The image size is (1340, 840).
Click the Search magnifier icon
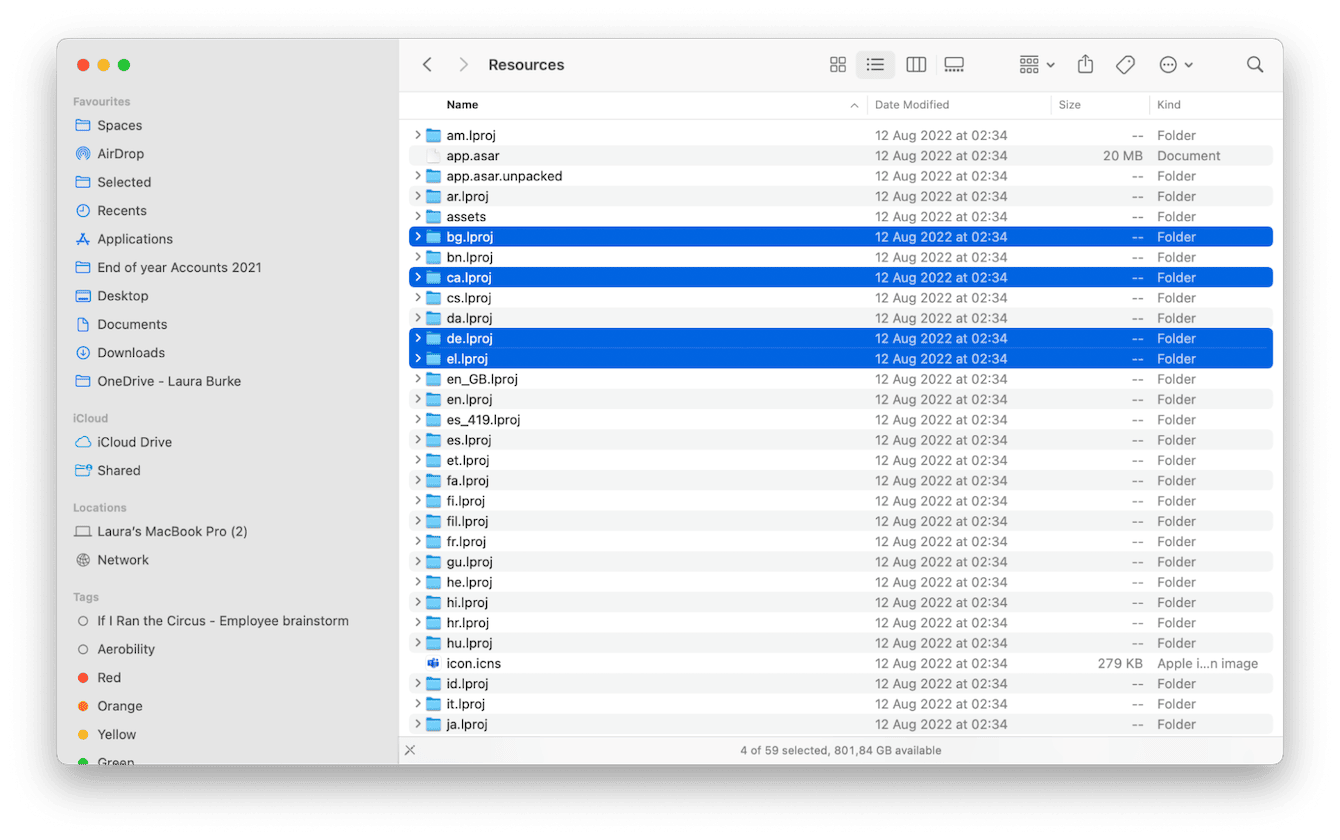[x=1255, y=65]
